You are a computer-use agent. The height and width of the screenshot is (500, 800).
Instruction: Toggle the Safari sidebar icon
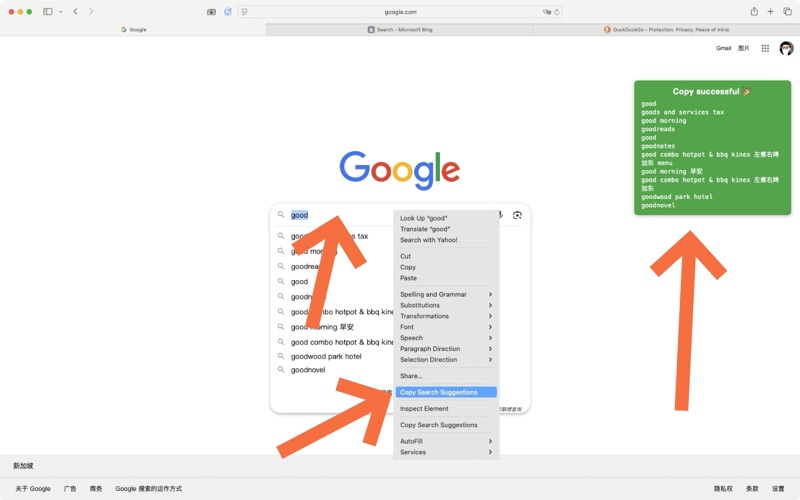click(x=48, y=12)
